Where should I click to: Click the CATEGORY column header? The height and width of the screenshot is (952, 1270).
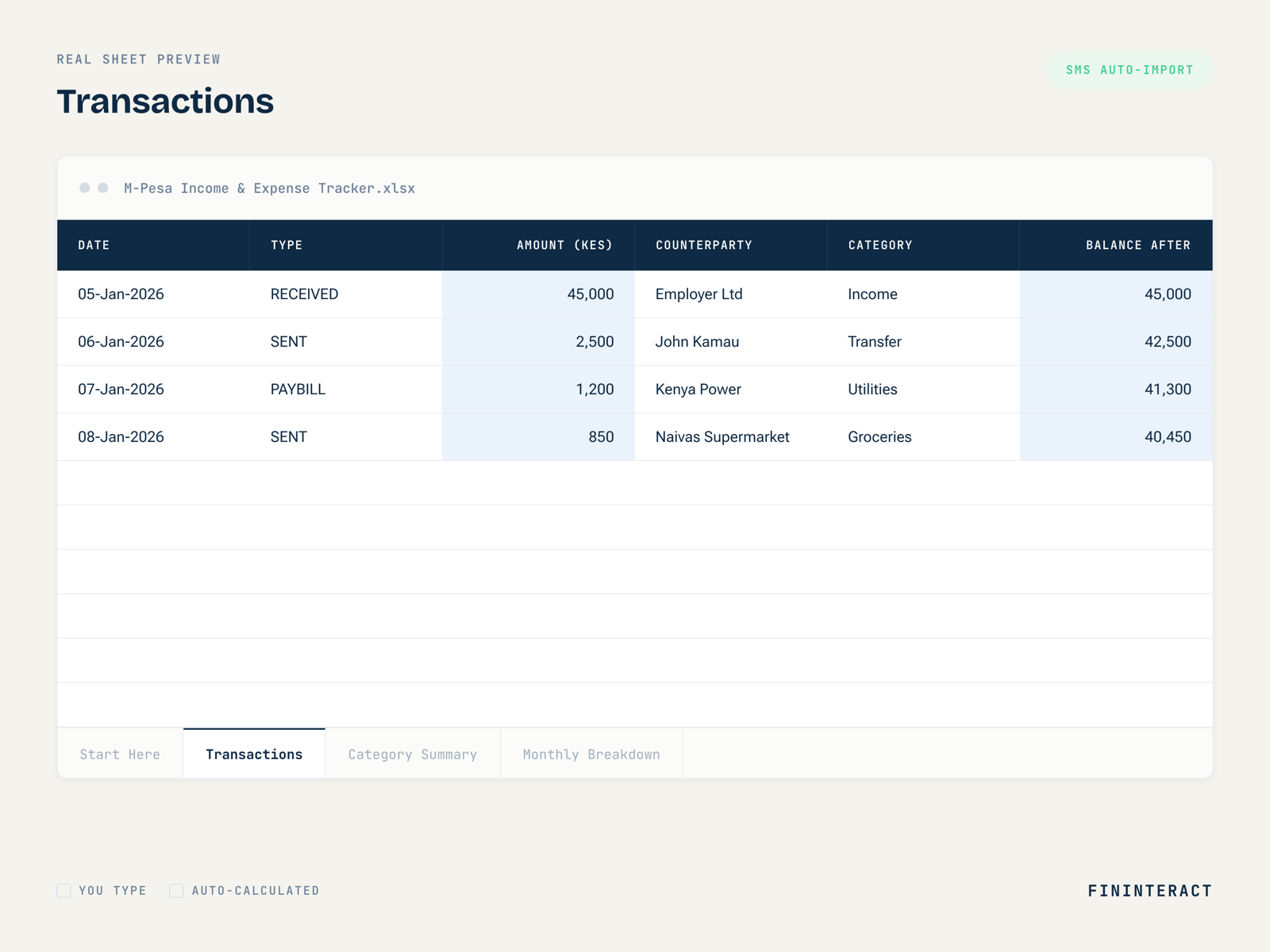(923, 245)
